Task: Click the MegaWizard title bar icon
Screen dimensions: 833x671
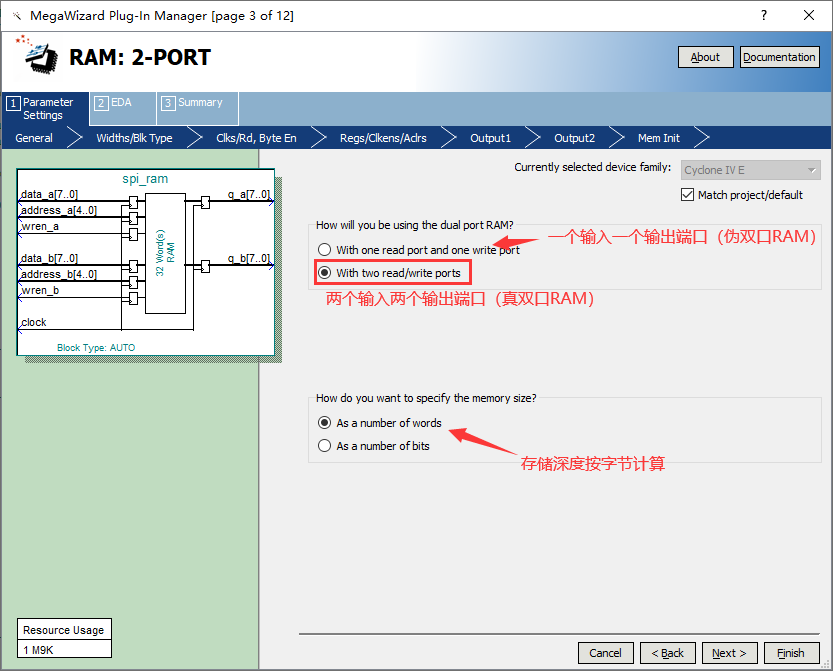Action: 15,16
